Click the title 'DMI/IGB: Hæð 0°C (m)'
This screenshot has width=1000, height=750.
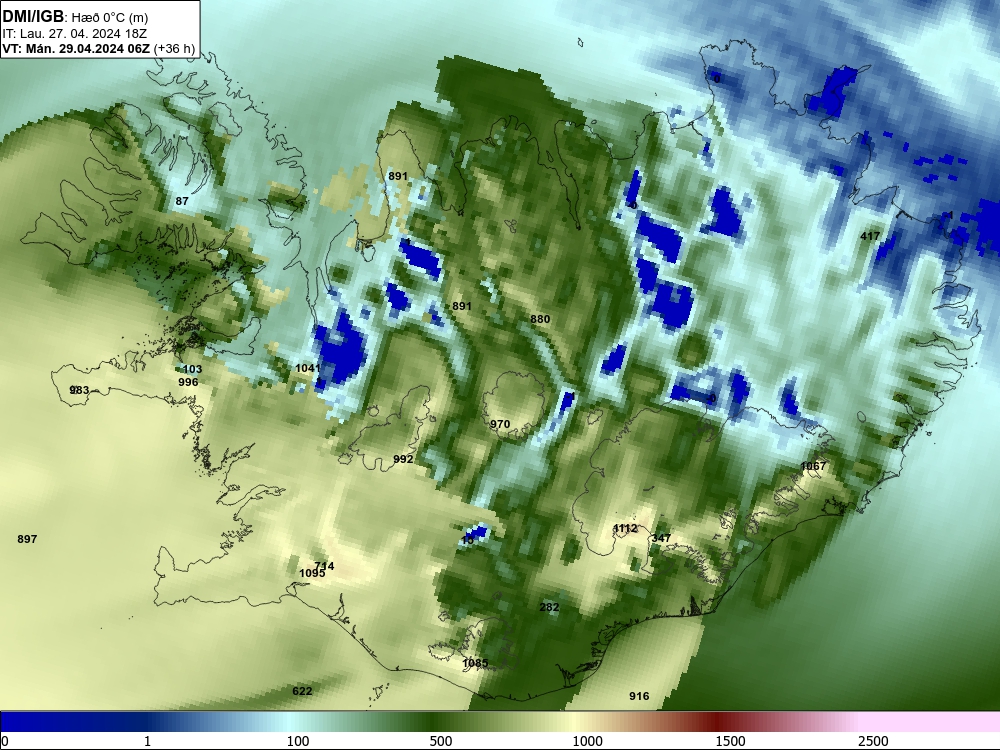pyautogui.click(x=75, y=17)
